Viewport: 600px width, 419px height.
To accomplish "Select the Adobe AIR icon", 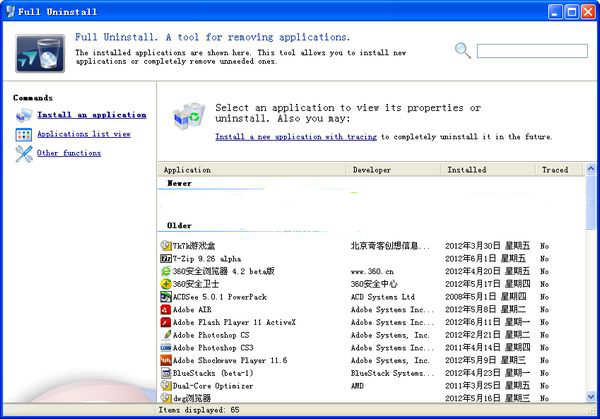I will tap(166, 310).
